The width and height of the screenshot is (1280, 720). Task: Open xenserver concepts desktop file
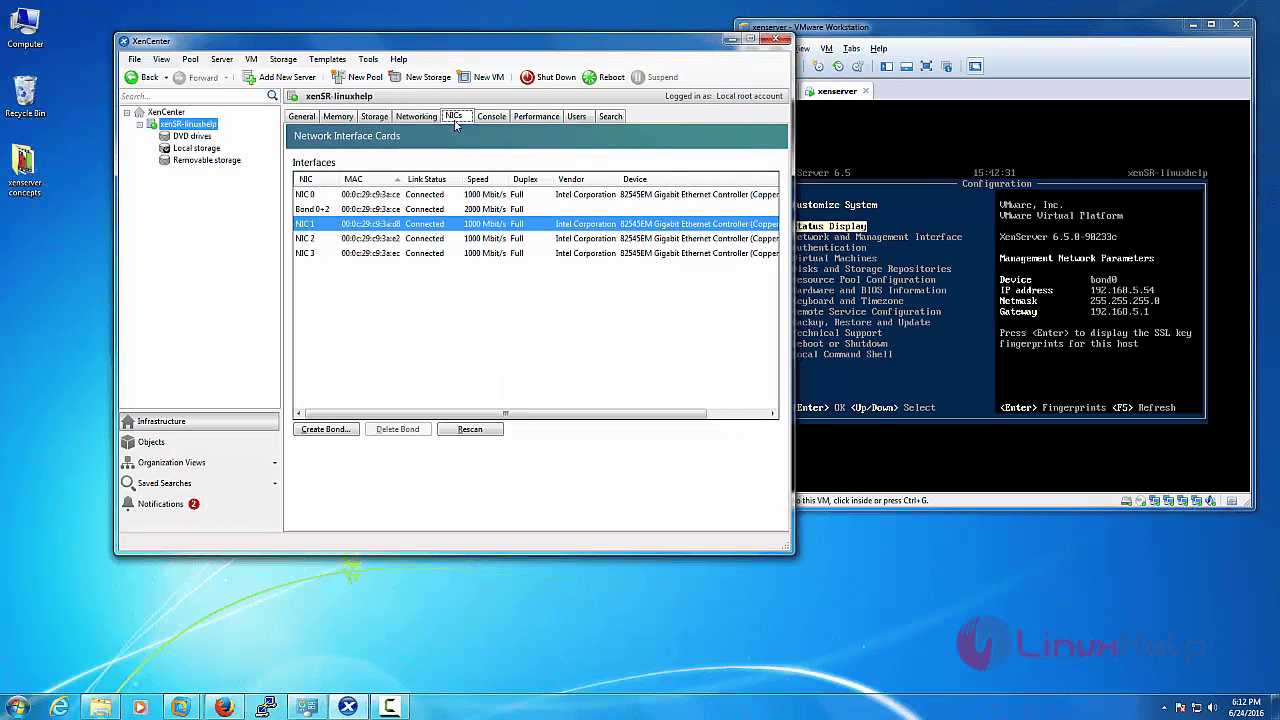point(25,171)
